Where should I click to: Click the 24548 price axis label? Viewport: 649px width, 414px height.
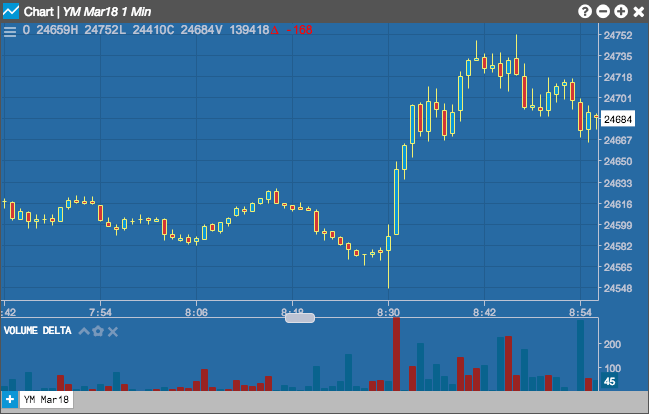[x=618, y=288]
